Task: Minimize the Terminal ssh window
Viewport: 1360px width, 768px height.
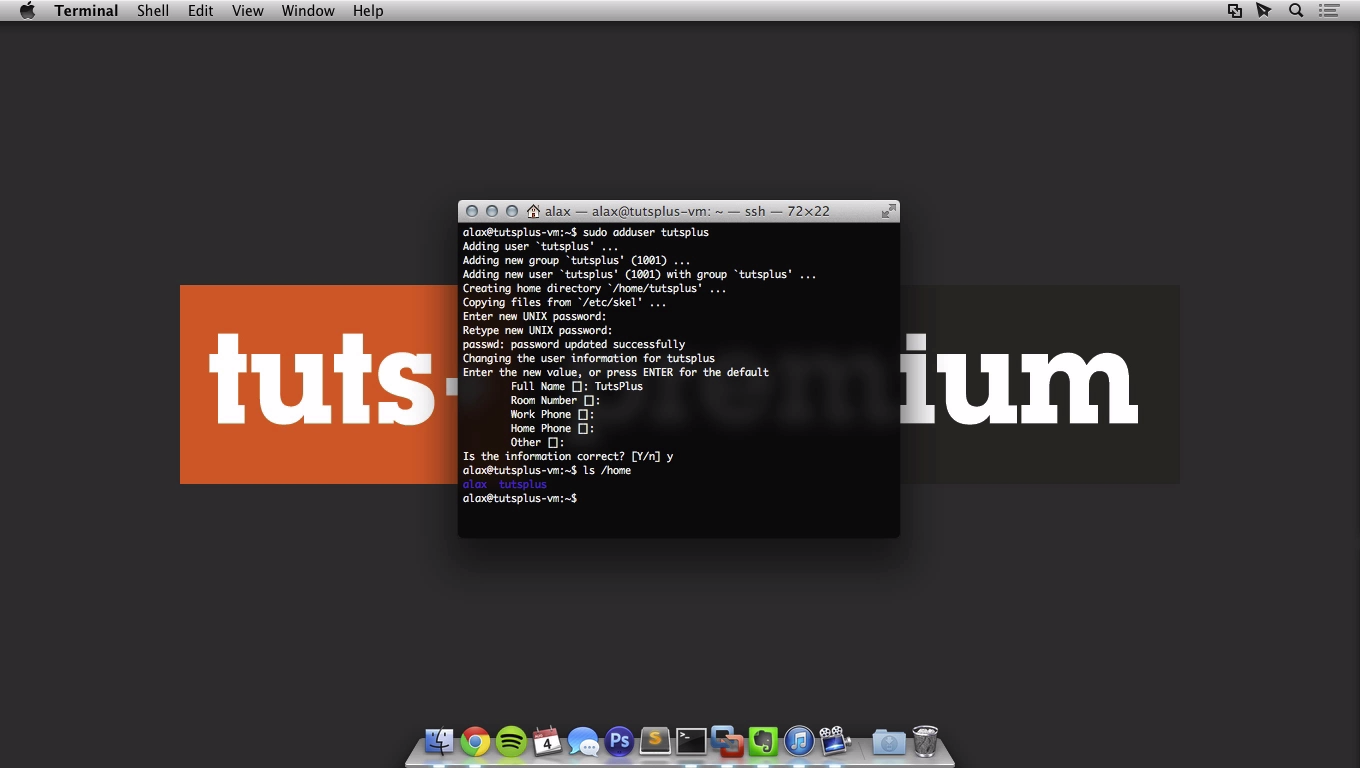Action: (x=492, y=211)
